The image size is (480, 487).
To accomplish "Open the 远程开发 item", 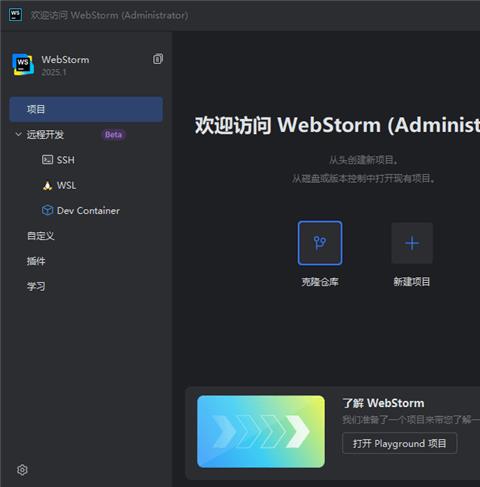I will click(45, 135).
